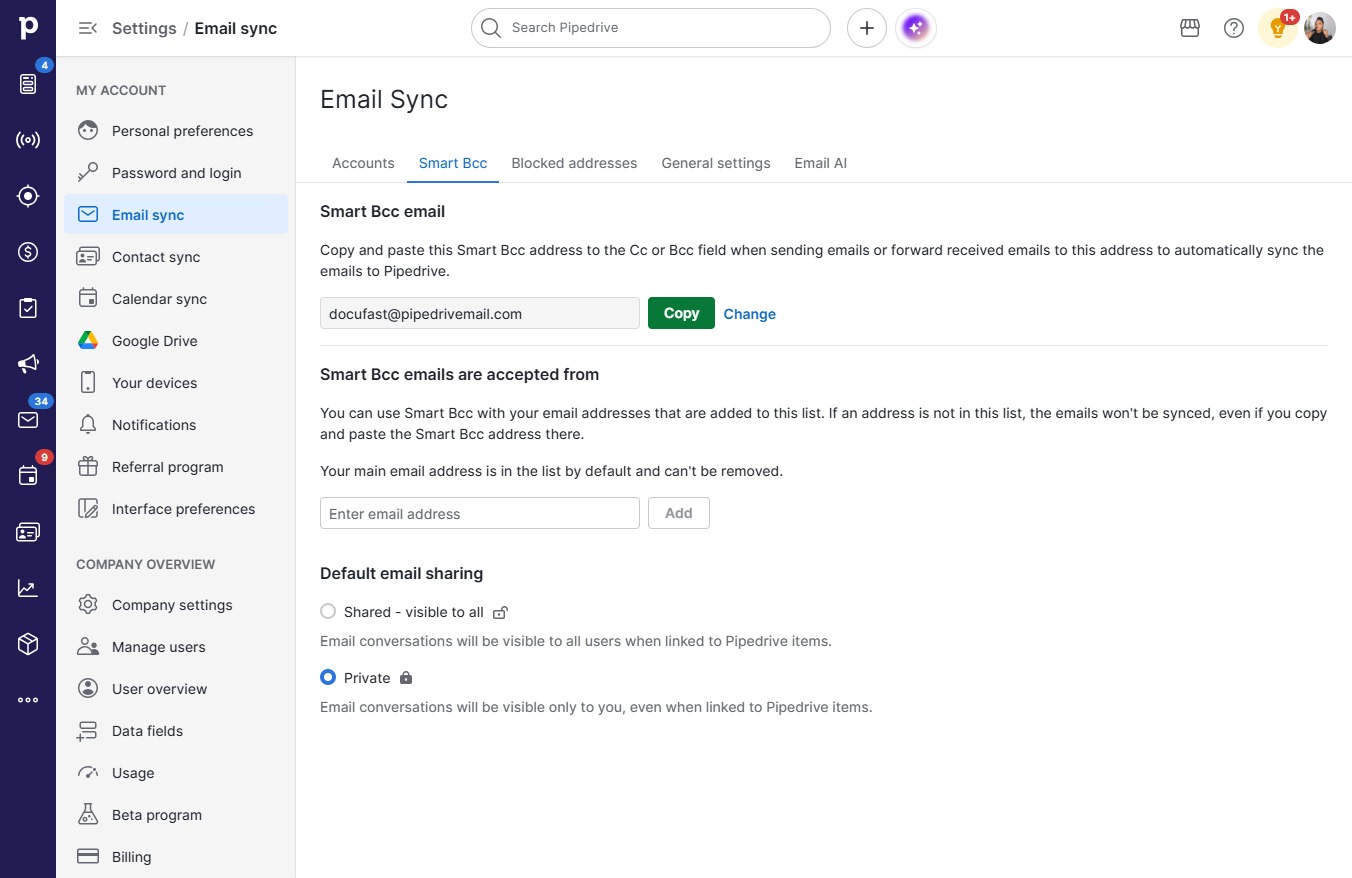The image size is (1352, 878).
Task: Open the Contacts card icon in left rail
Action: [x=28, y=532]
